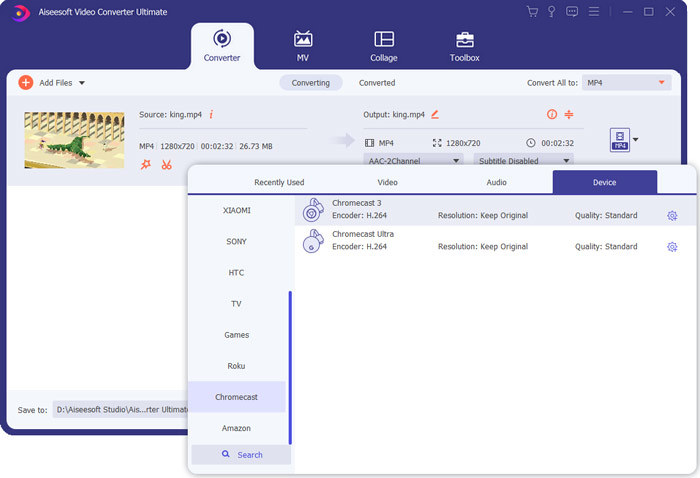This screenshot has height=478, width=700.
Task: Click Source: king.mp4 text
Action: (170, 115)
